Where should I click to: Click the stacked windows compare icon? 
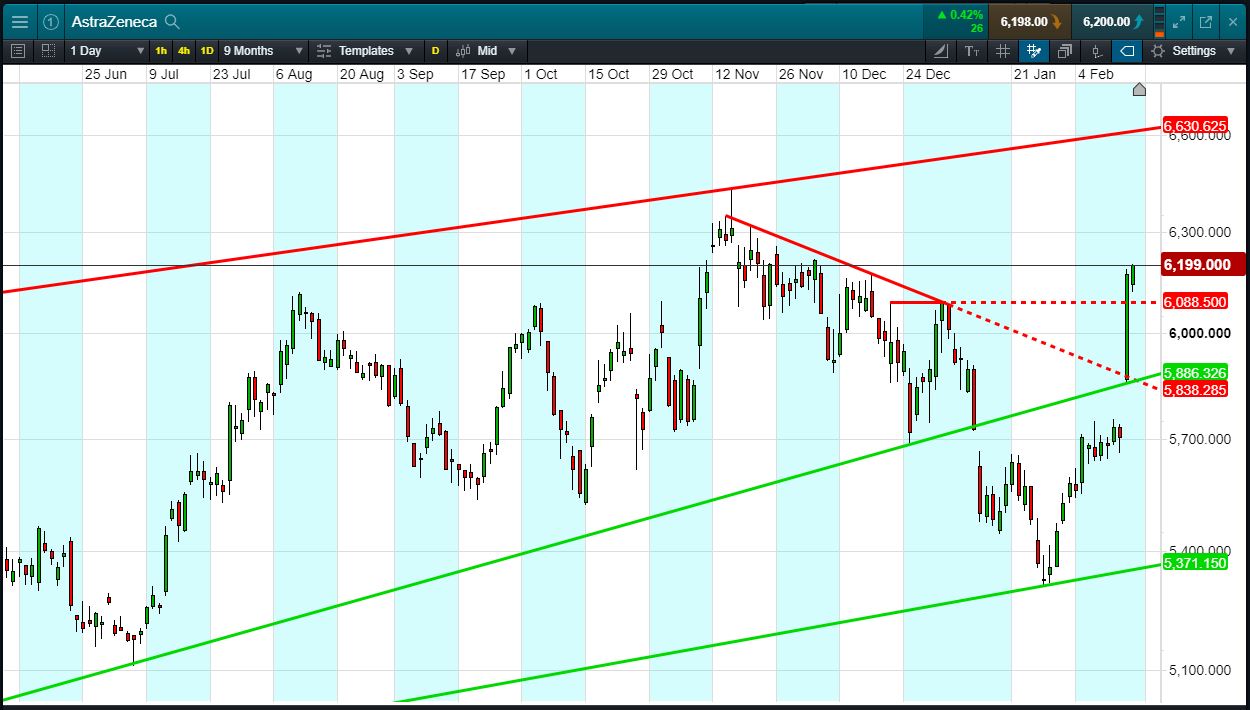pyautogui.click(x=1065, y=50)
